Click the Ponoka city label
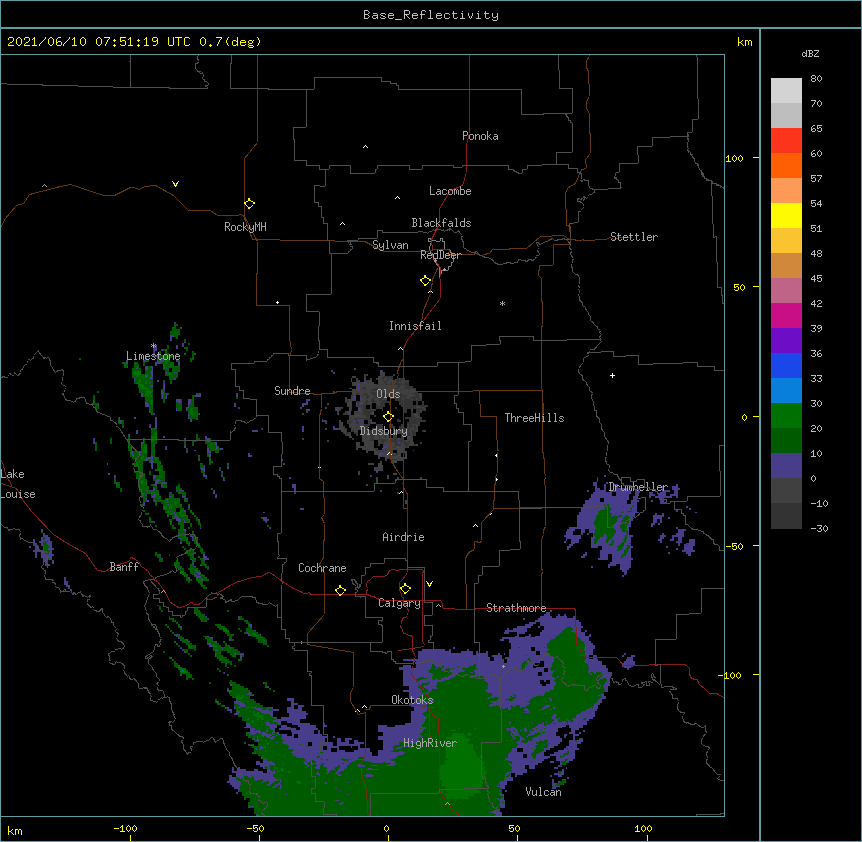Viewport: 862px width, 842px height. click(480, 136)
